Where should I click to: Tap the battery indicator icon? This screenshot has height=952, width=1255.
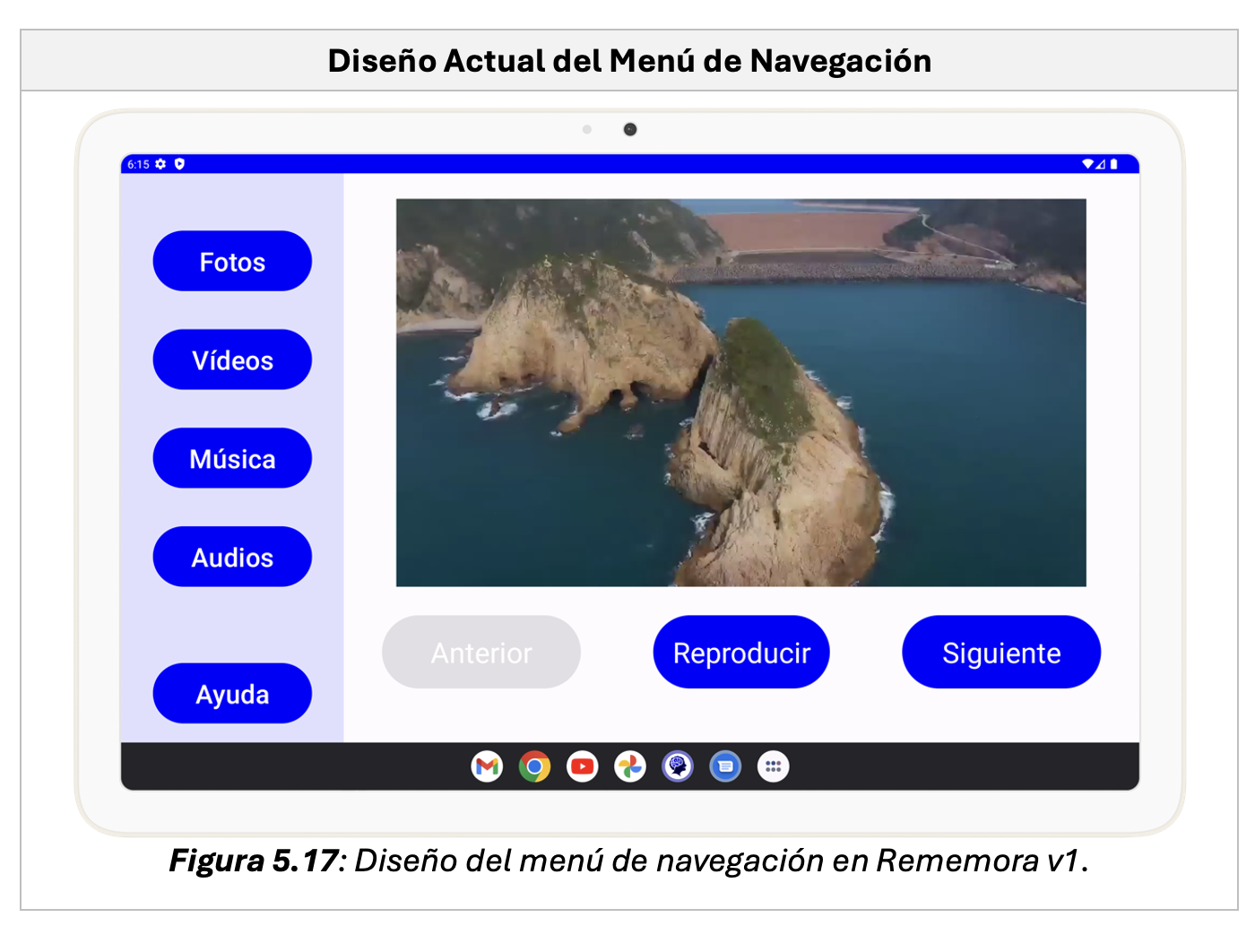coord(1114,164)
